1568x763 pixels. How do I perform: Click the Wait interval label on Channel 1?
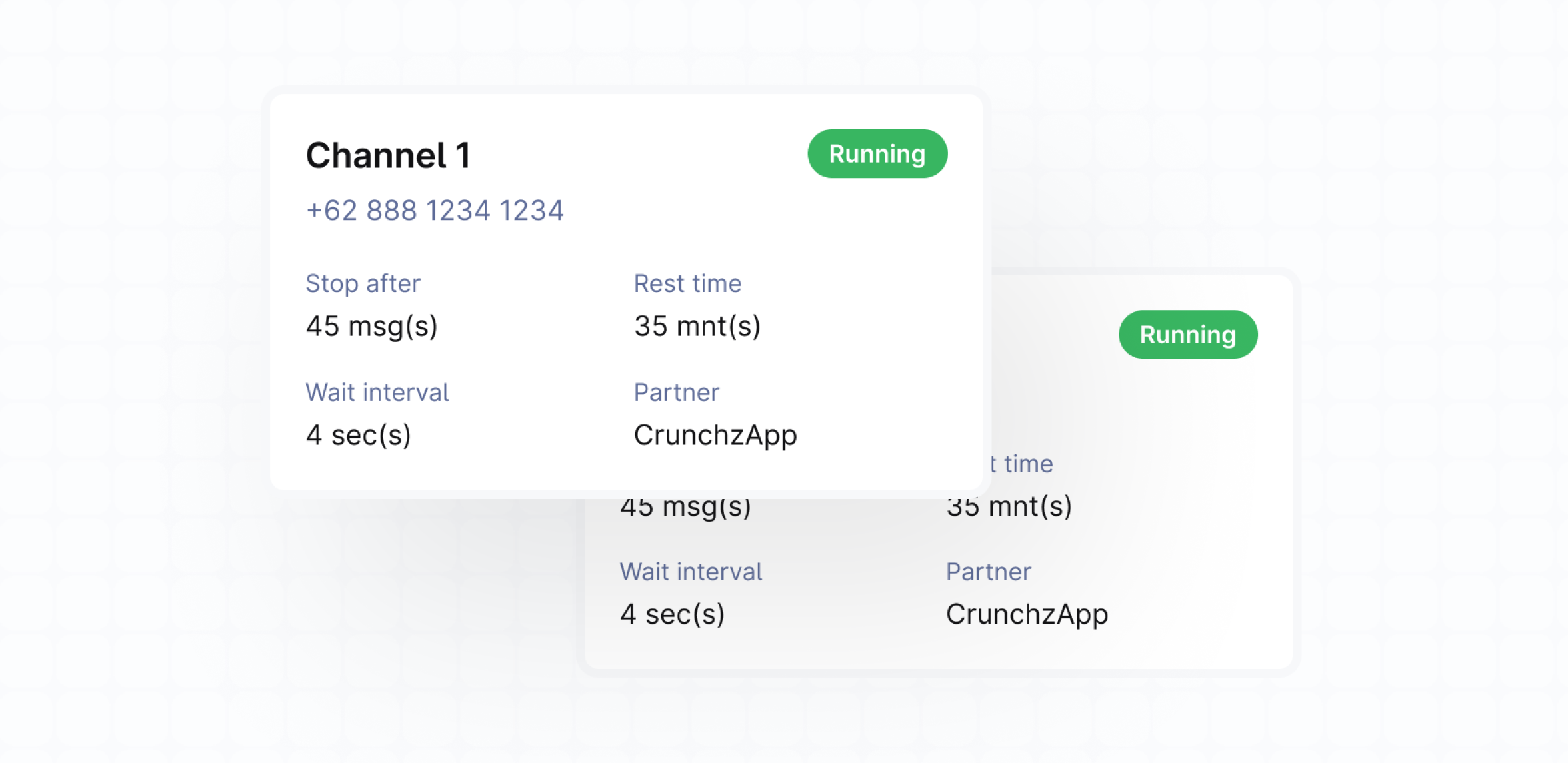coord(377,392)
